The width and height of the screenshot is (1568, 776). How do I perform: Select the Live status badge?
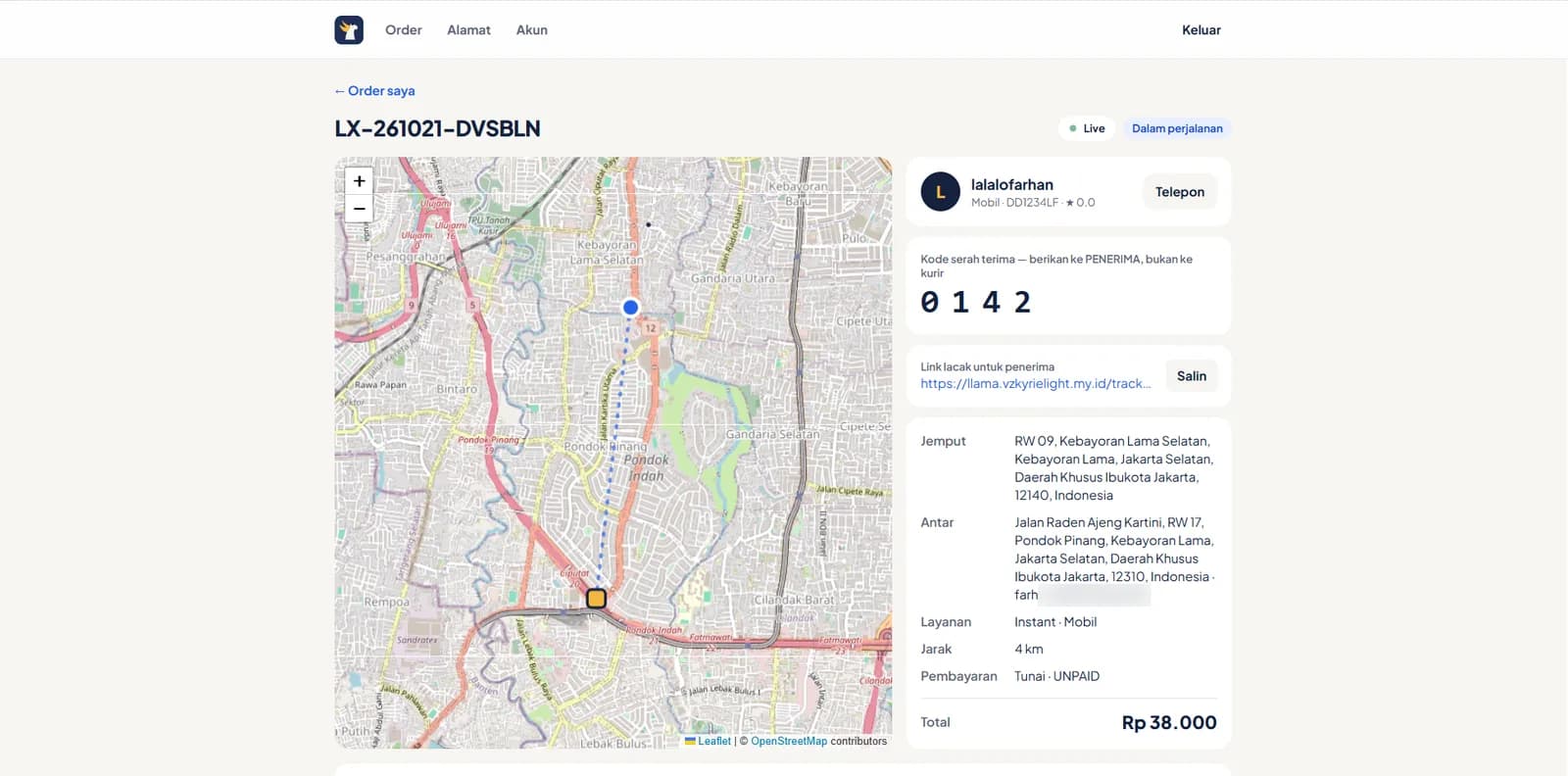[1087, 128]
